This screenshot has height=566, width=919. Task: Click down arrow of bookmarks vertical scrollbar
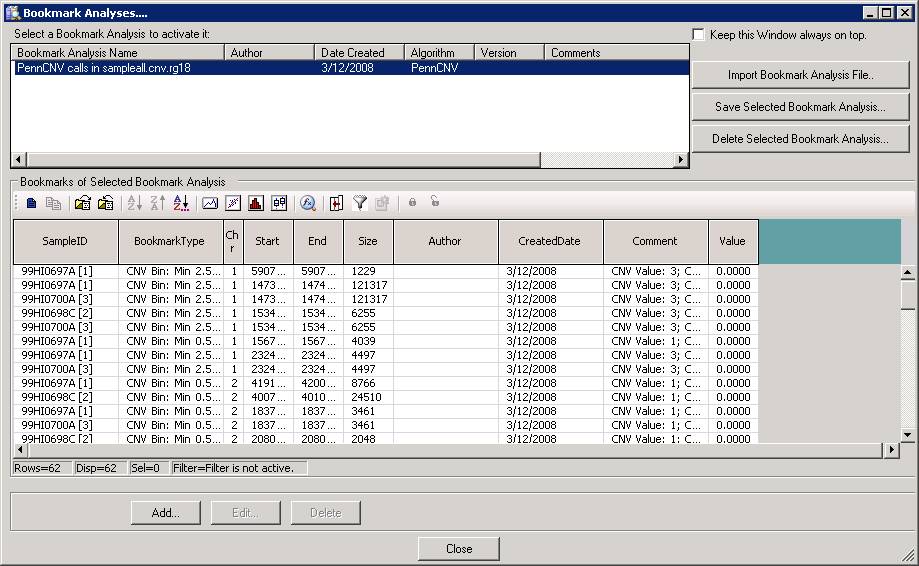(x=907, y=435)
